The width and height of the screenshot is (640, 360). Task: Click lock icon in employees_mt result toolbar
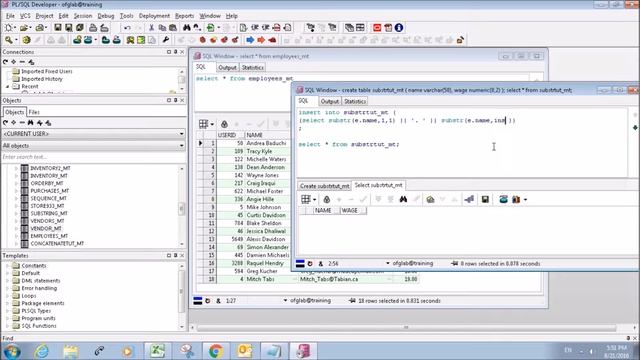pos(224,124)
